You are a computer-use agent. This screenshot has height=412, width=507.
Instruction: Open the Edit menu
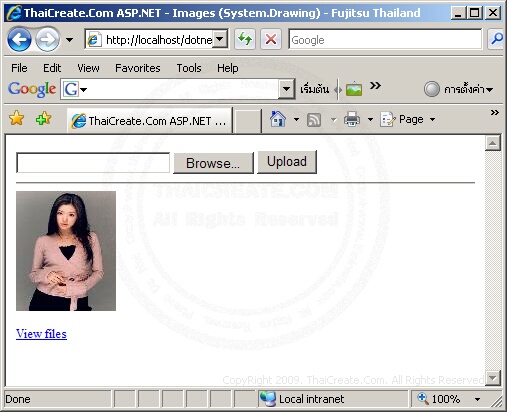coord(52,68)
